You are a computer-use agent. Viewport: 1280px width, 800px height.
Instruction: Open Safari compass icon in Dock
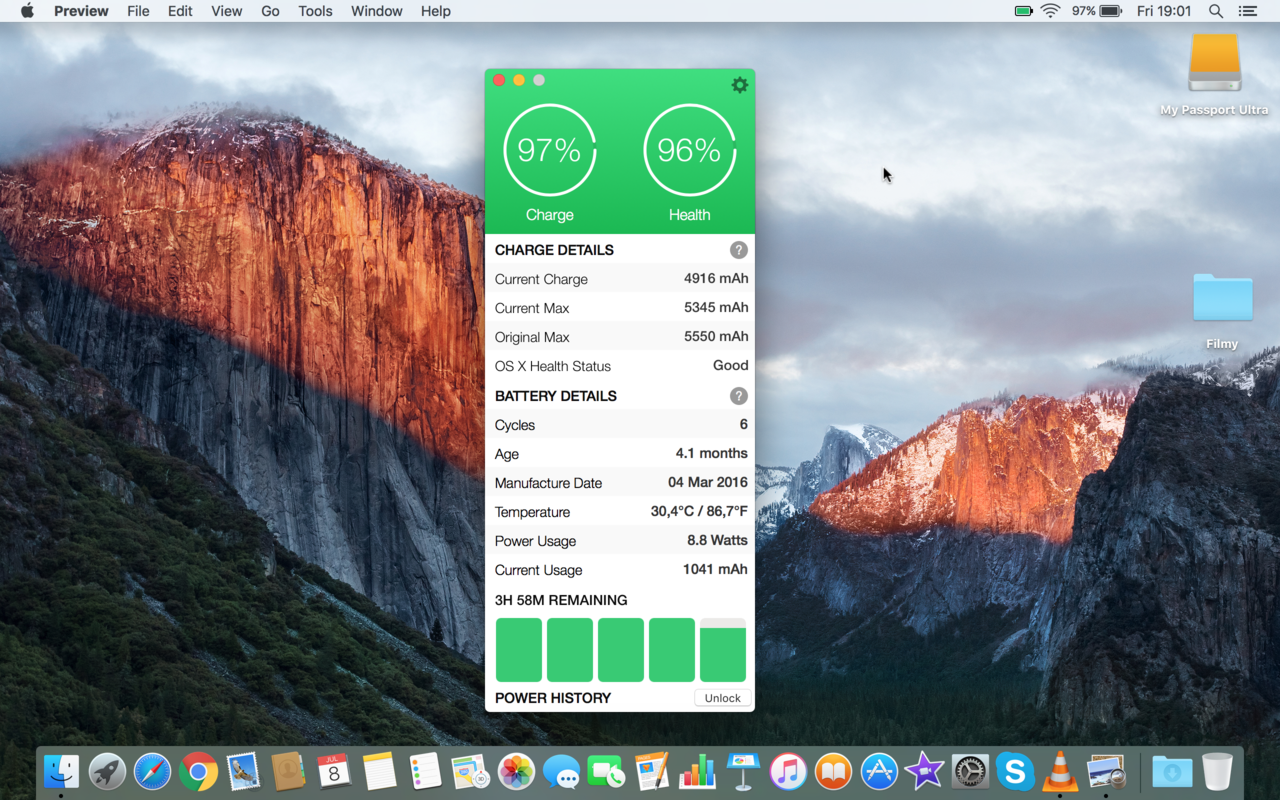pyautogui.click(x=153, y=771)
